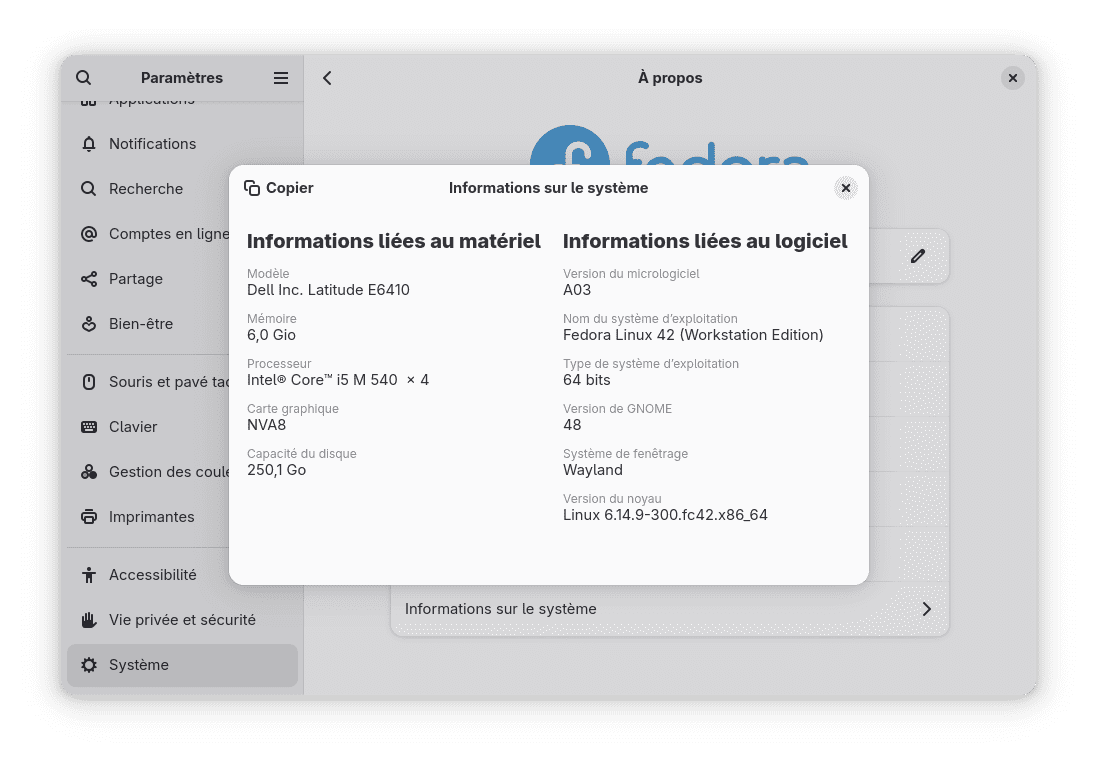Expand the Informations sur le système row chevron
The image size is (1097, 762).
(926, 609)
